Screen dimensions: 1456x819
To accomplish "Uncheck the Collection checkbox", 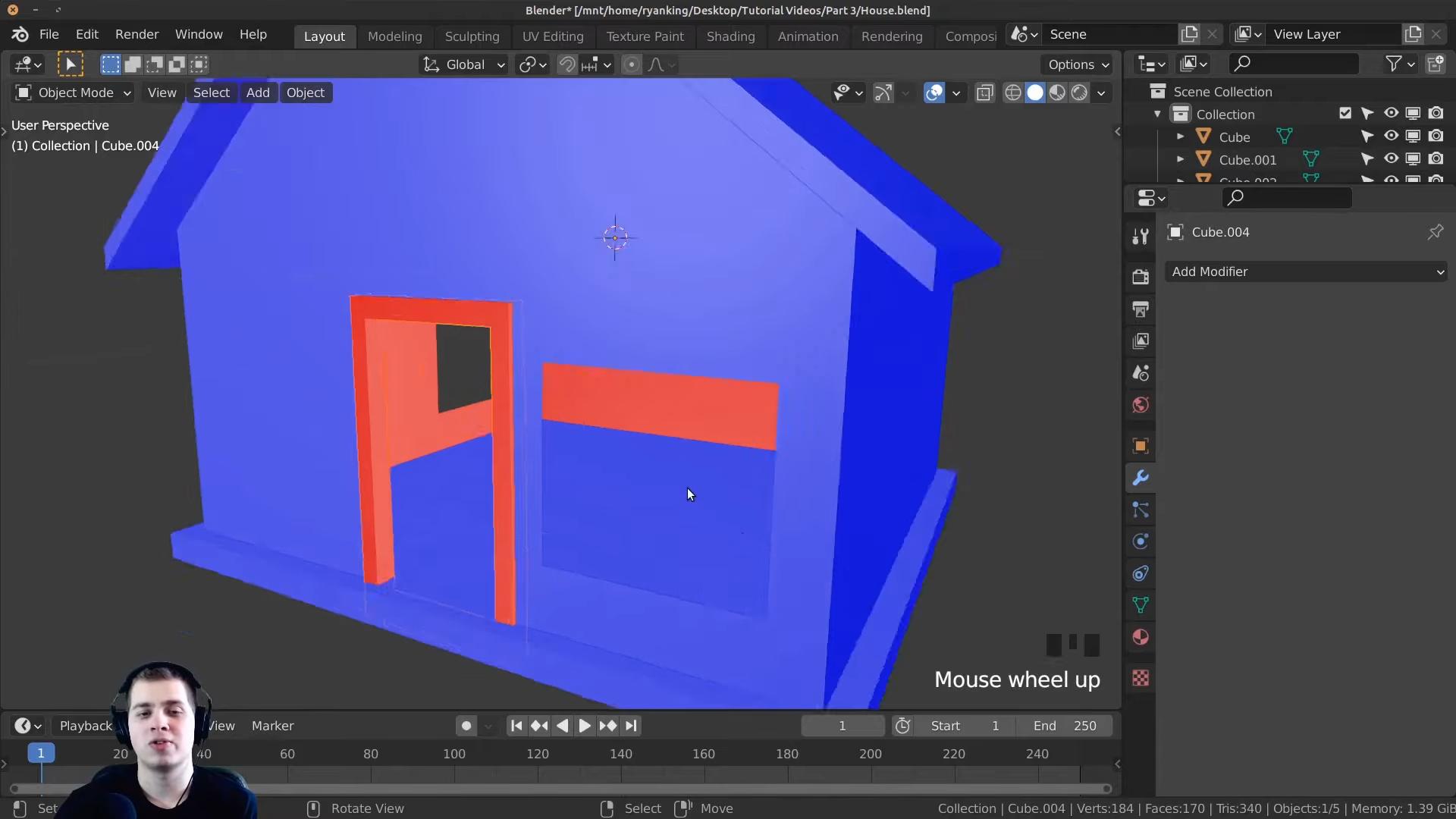I will [x=1346, y=113].
